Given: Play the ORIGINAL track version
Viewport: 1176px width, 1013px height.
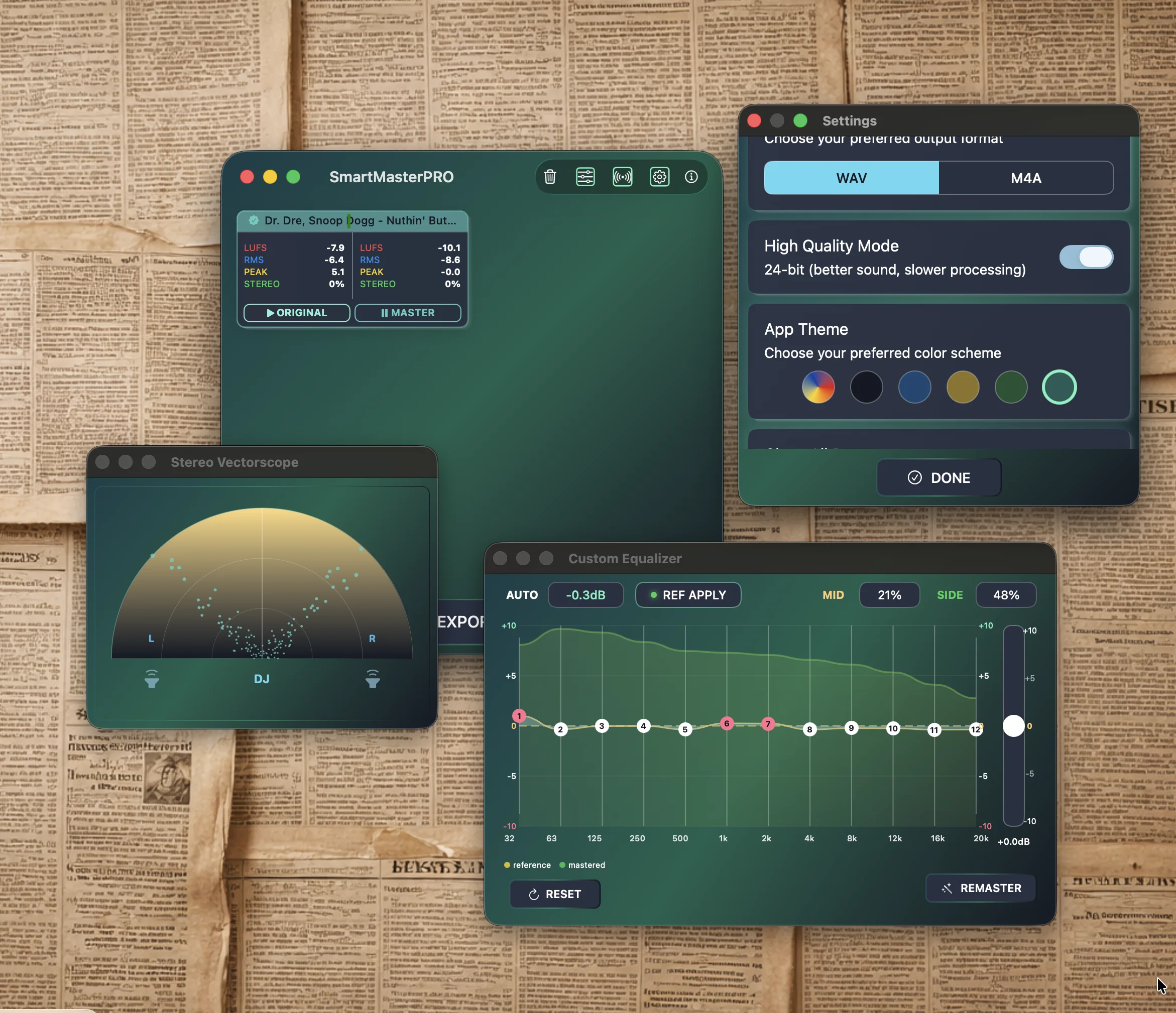Looking at the screenshot, I should [296, 313].
